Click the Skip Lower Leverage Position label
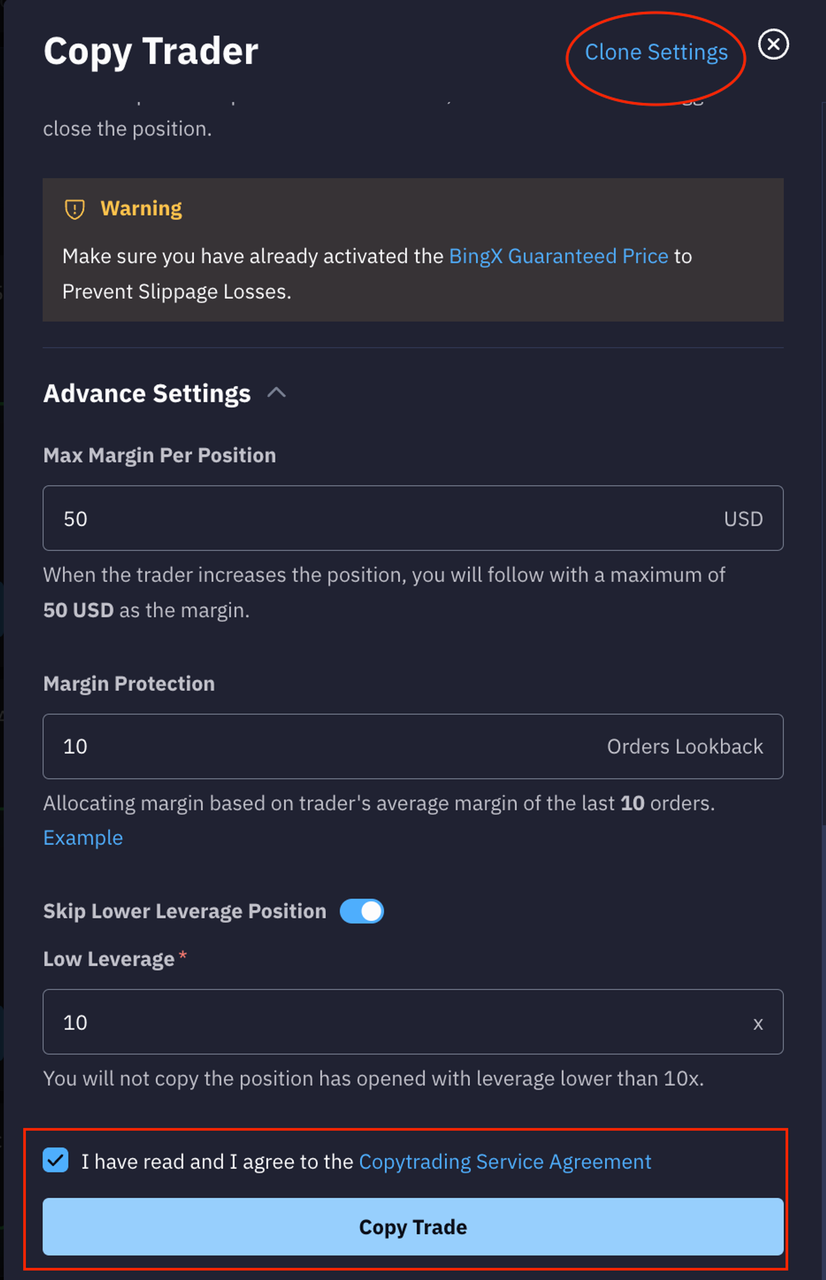This screenshot has width=826, height=1280. pos(185,911)
